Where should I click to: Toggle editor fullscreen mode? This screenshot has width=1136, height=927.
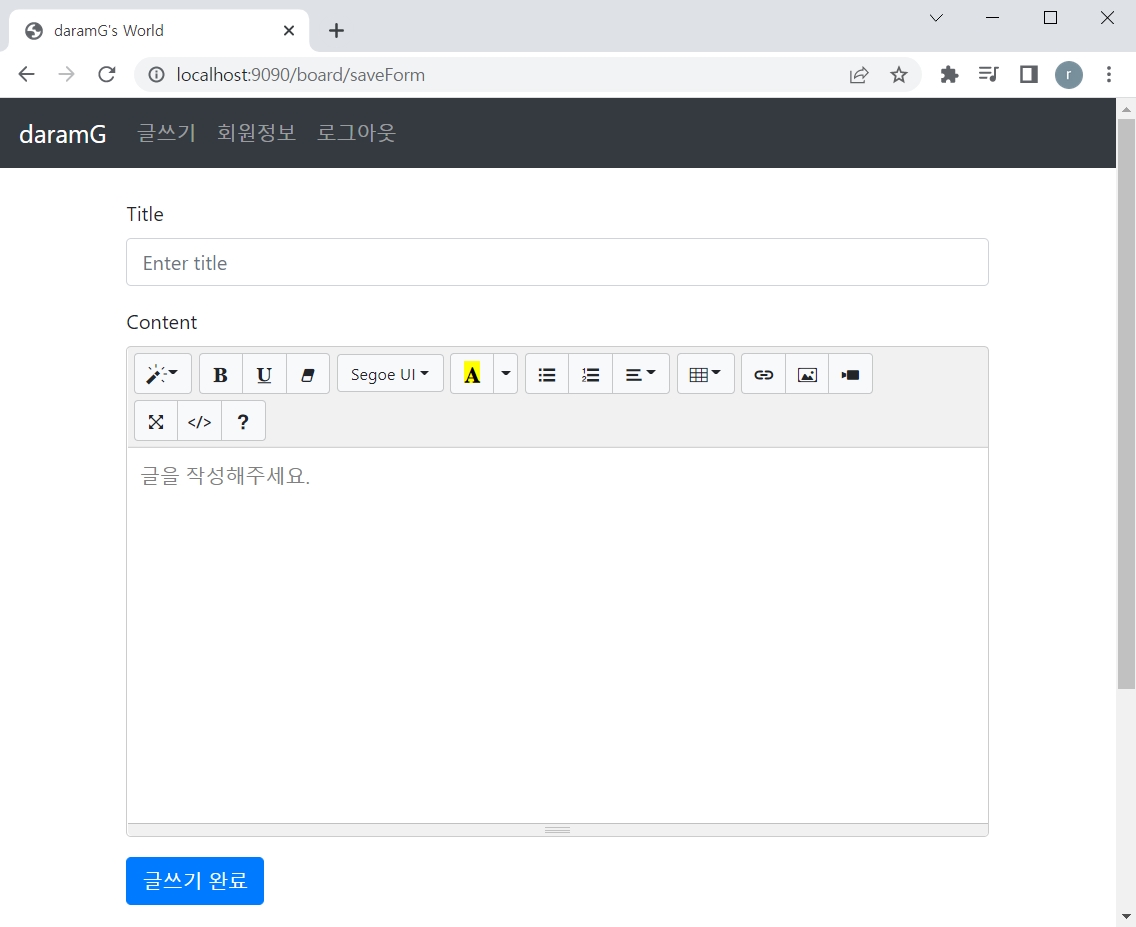156,421
